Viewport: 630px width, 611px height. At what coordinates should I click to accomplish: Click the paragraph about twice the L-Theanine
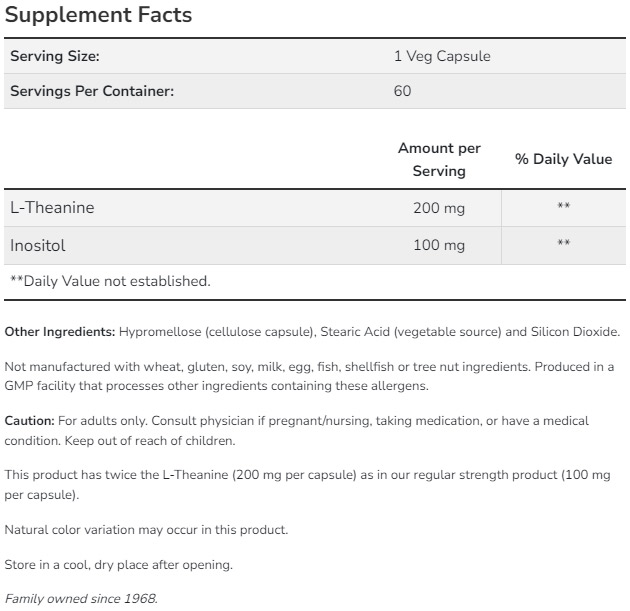pyautogui.click(x=309, y=485)
